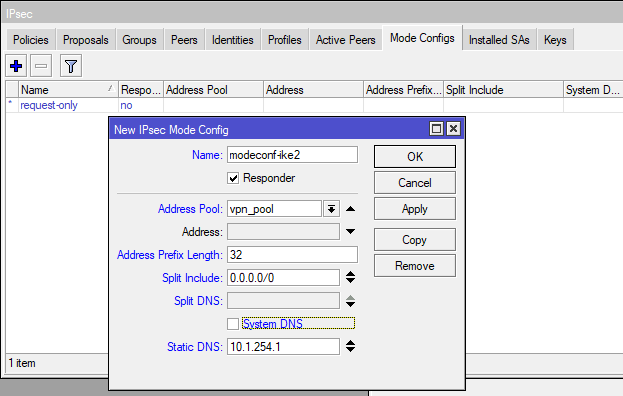Maximize the New IPsec Mode Config dialog
This screenshot has height=396, width=623.
[x=436, y=129]
